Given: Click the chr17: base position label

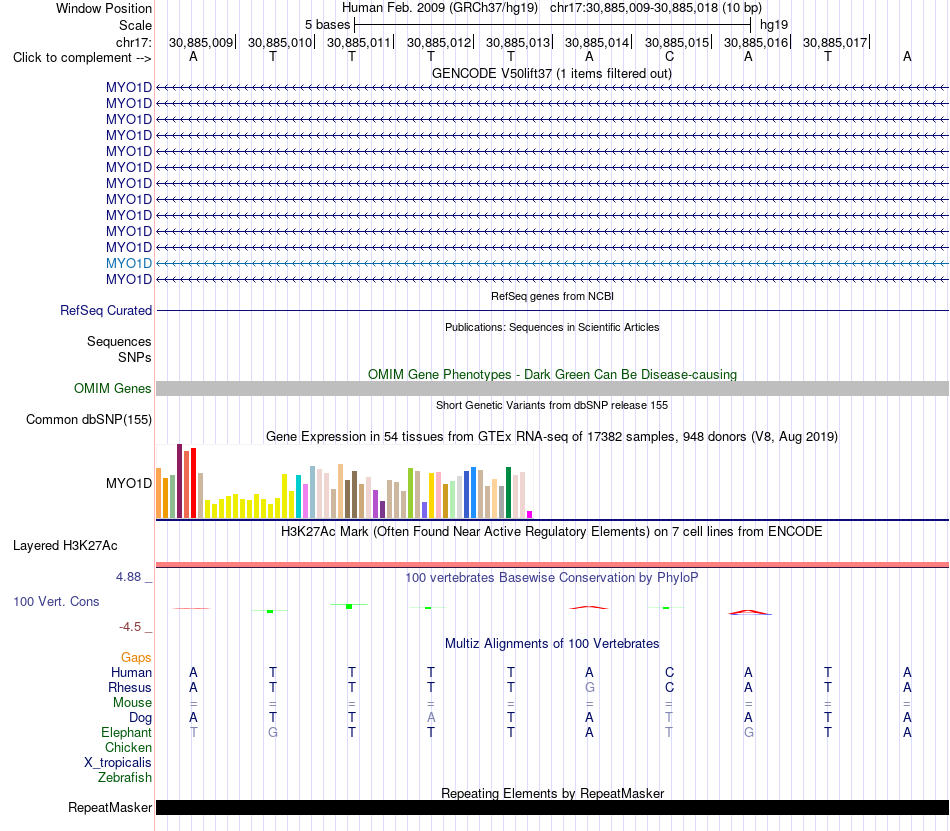Looking at the screenshot, I should [133, 42].
